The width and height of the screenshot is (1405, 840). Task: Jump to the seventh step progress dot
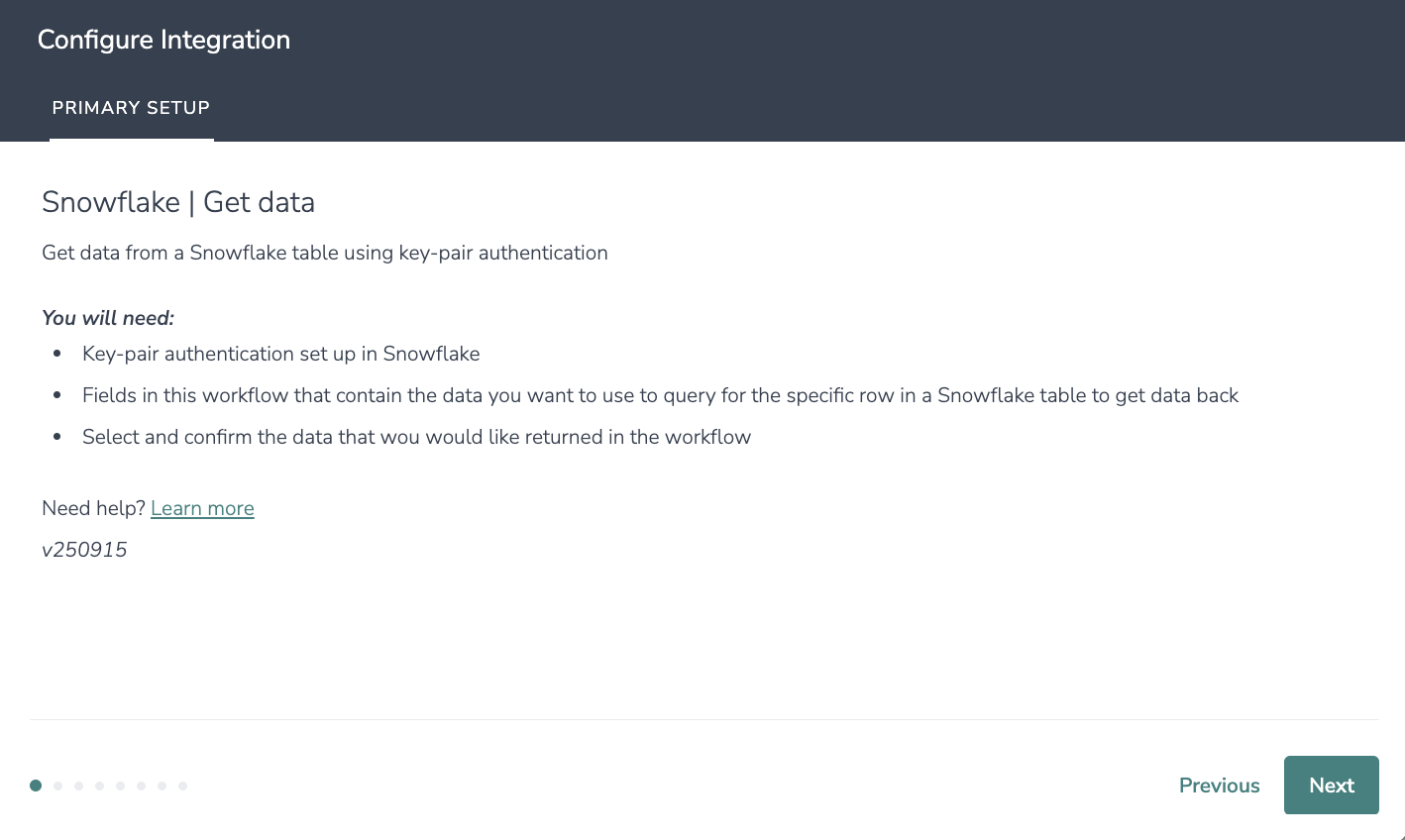point(162,786)
